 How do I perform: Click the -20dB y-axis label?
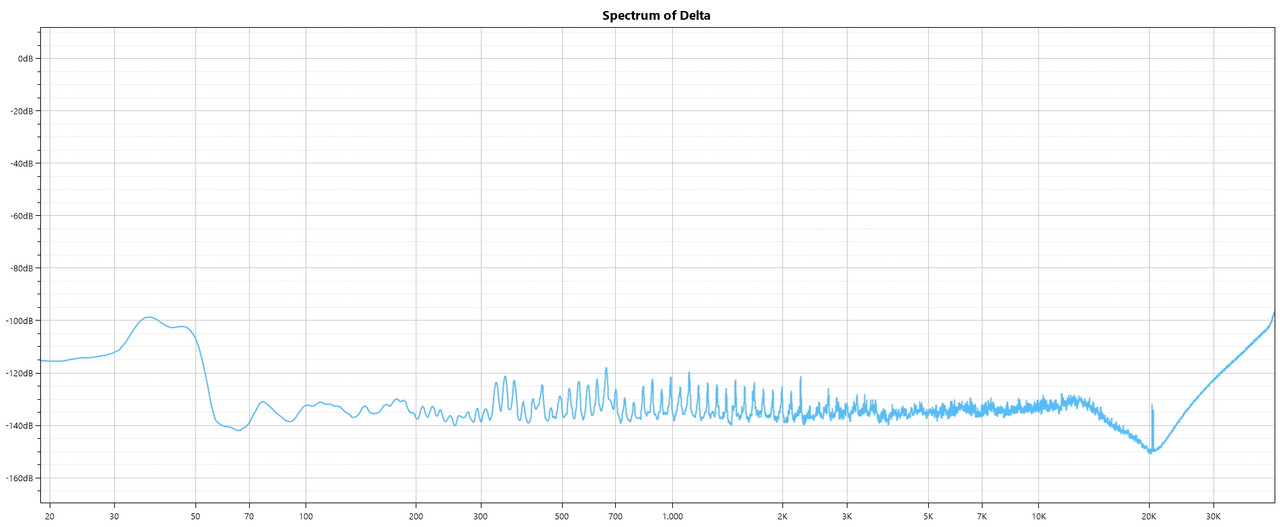click(20, 111)
